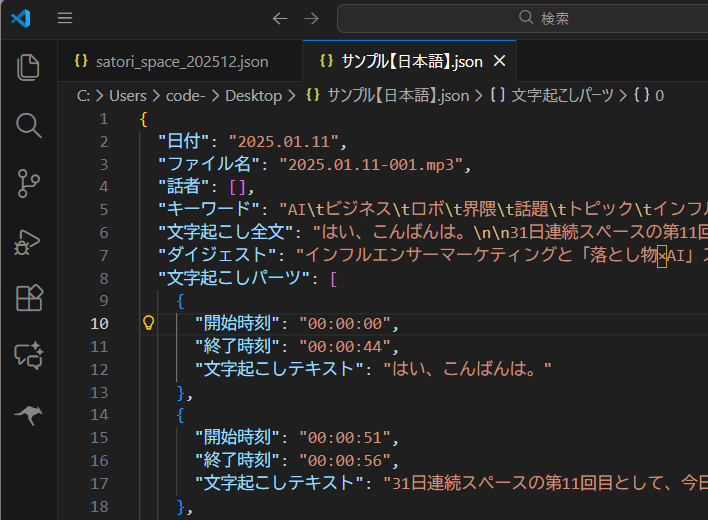Viewport: 708px width, 520px height.
Task: Click the C: breadcrumb segment
Action: [83, 96]
